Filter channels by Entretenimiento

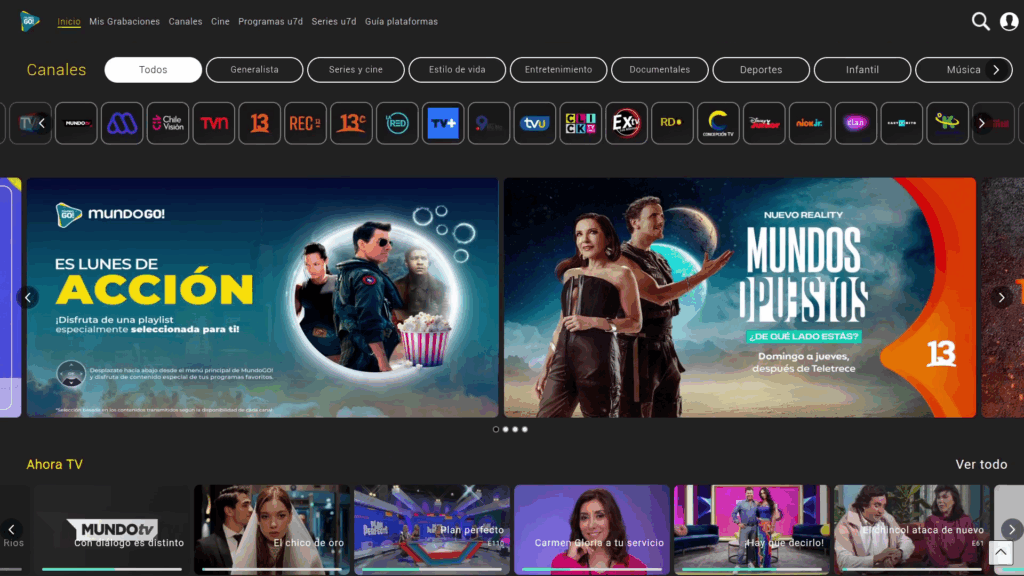(558, 70)
